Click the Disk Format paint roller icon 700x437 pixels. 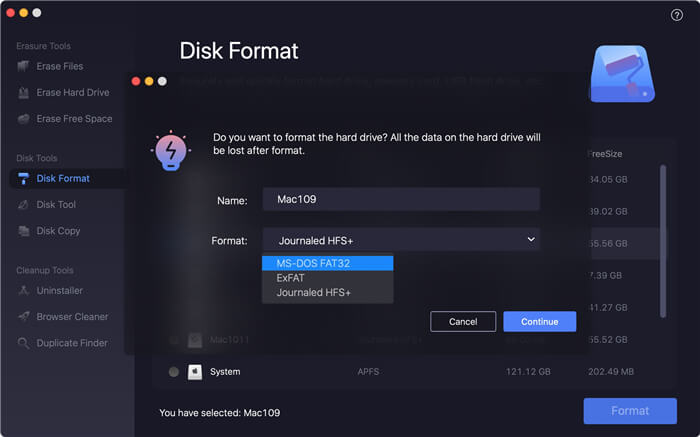click(x=23, y=179)
